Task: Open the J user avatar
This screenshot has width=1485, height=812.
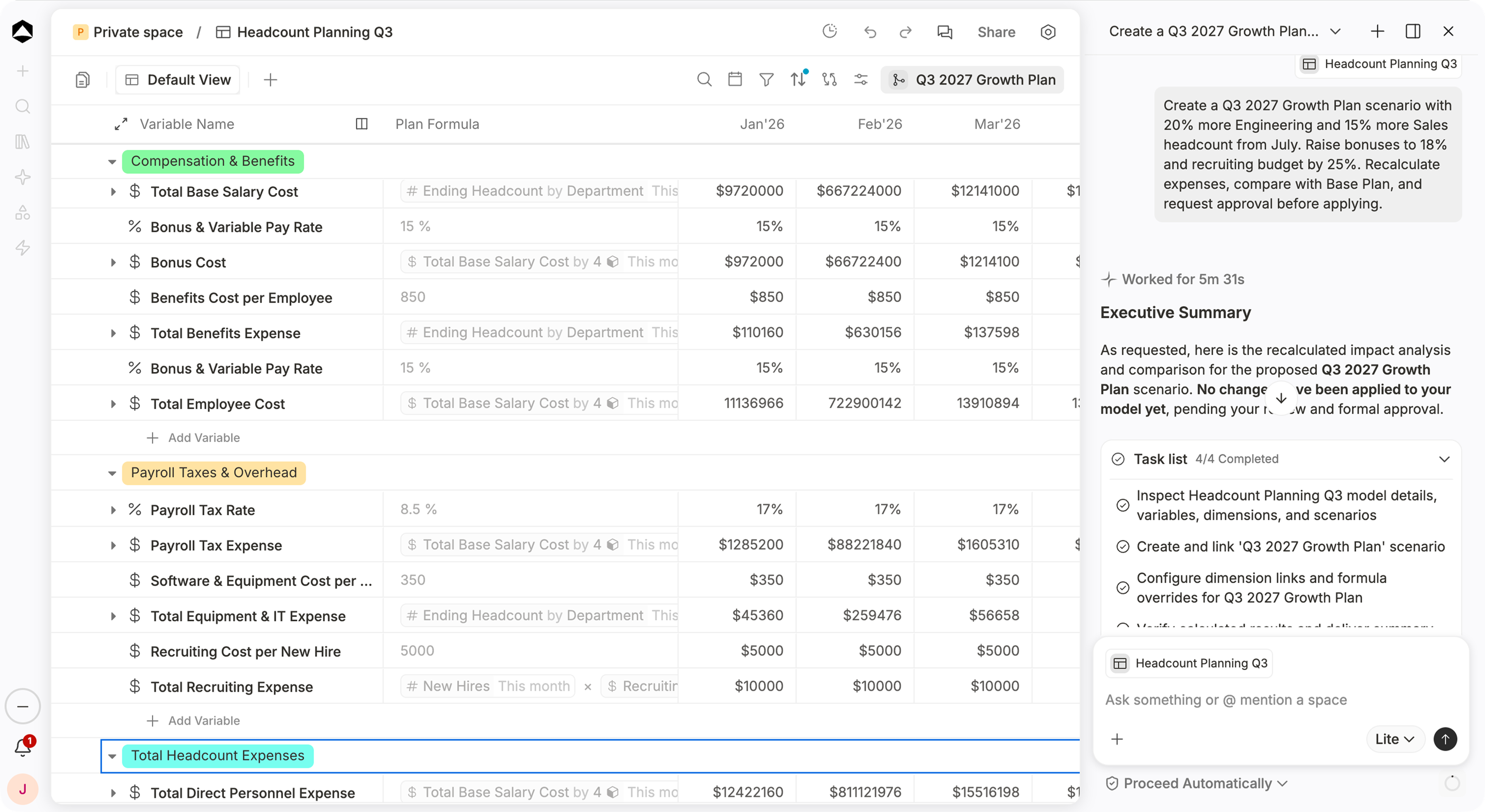Action: 23,789
